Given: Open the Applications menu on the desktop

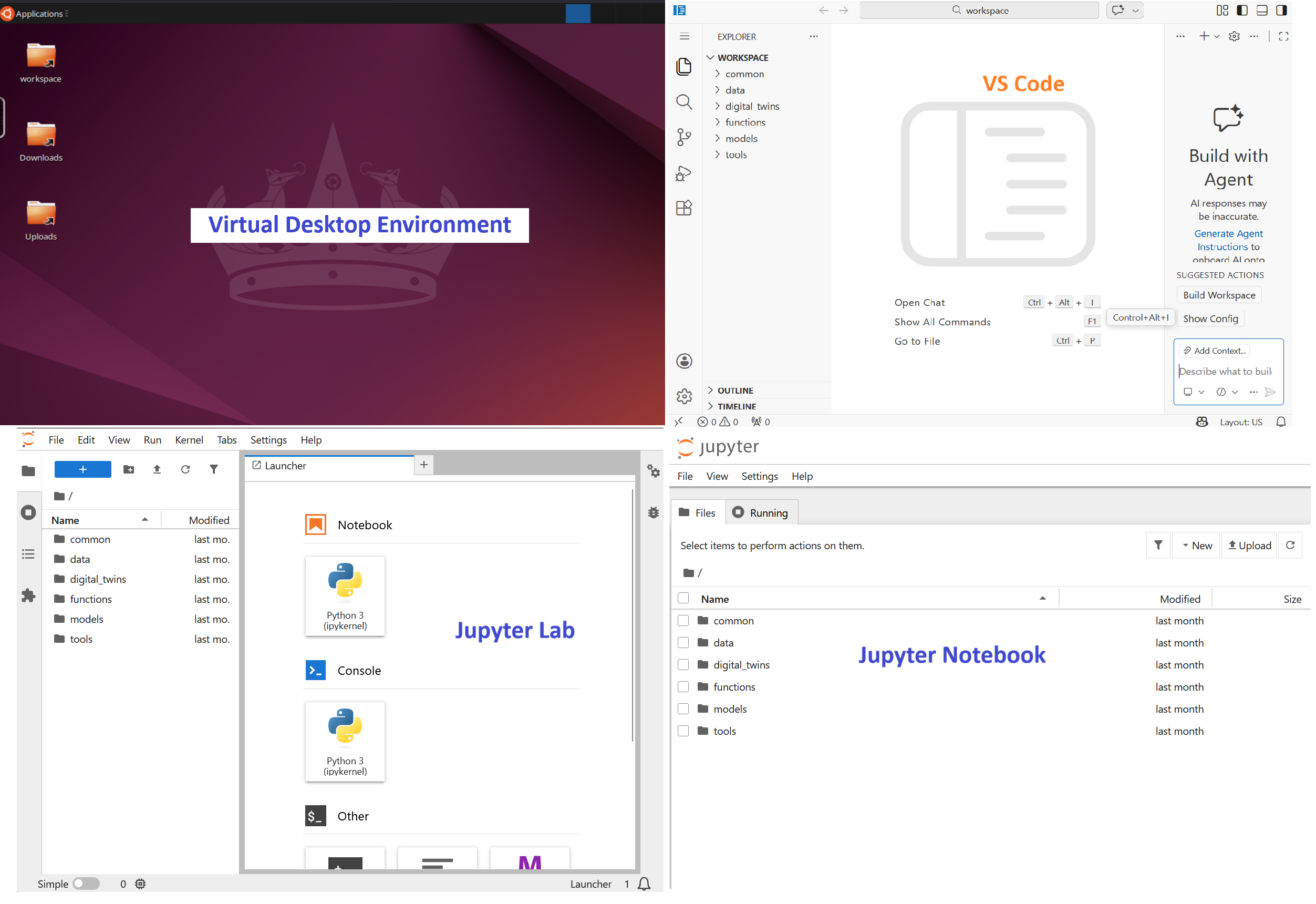Looking at the screenshot, I should click(36, 14).
